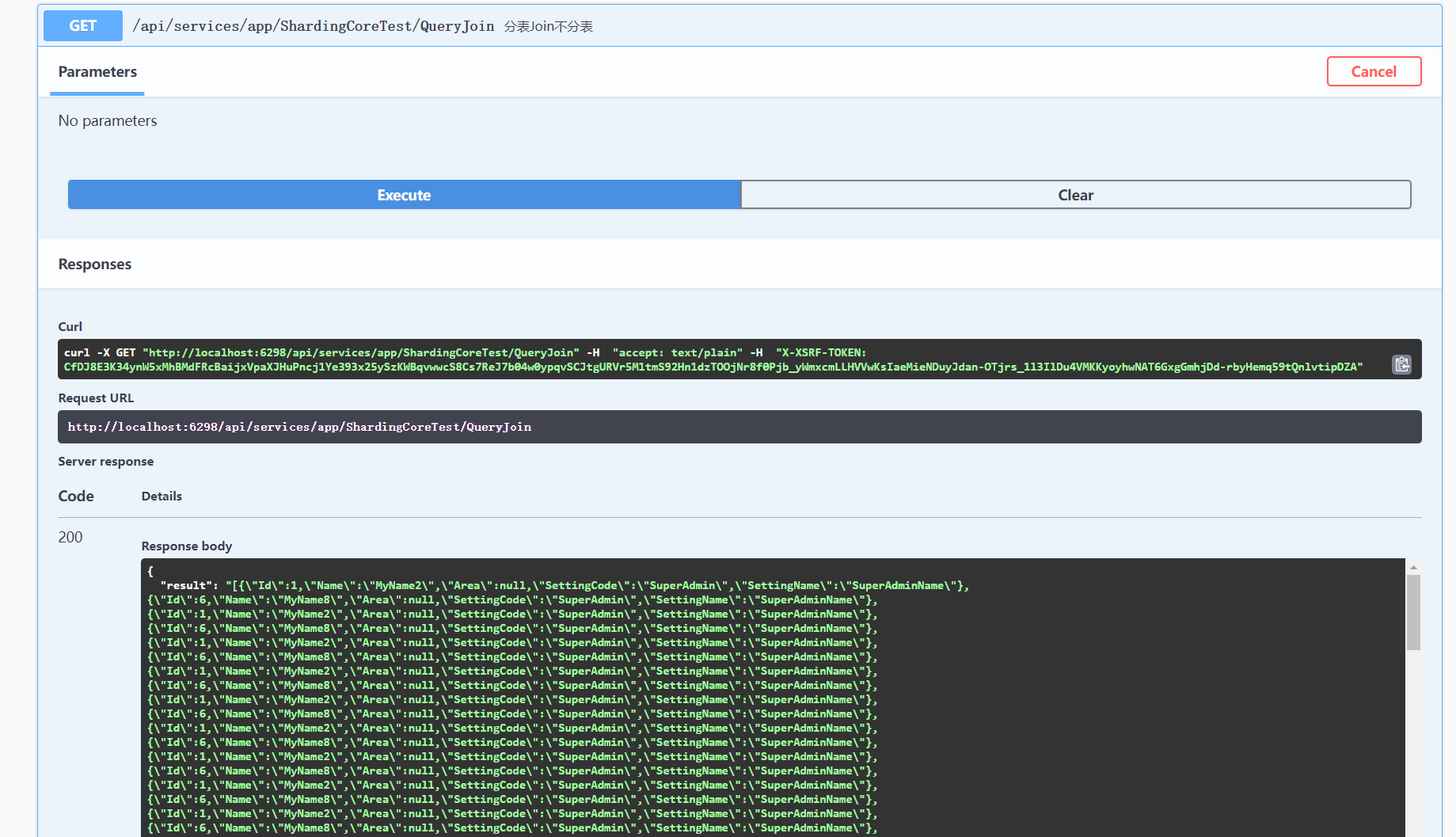The image size is (1456, 837).
Task: Click the No parameters text
Action: tap(108, 121)
